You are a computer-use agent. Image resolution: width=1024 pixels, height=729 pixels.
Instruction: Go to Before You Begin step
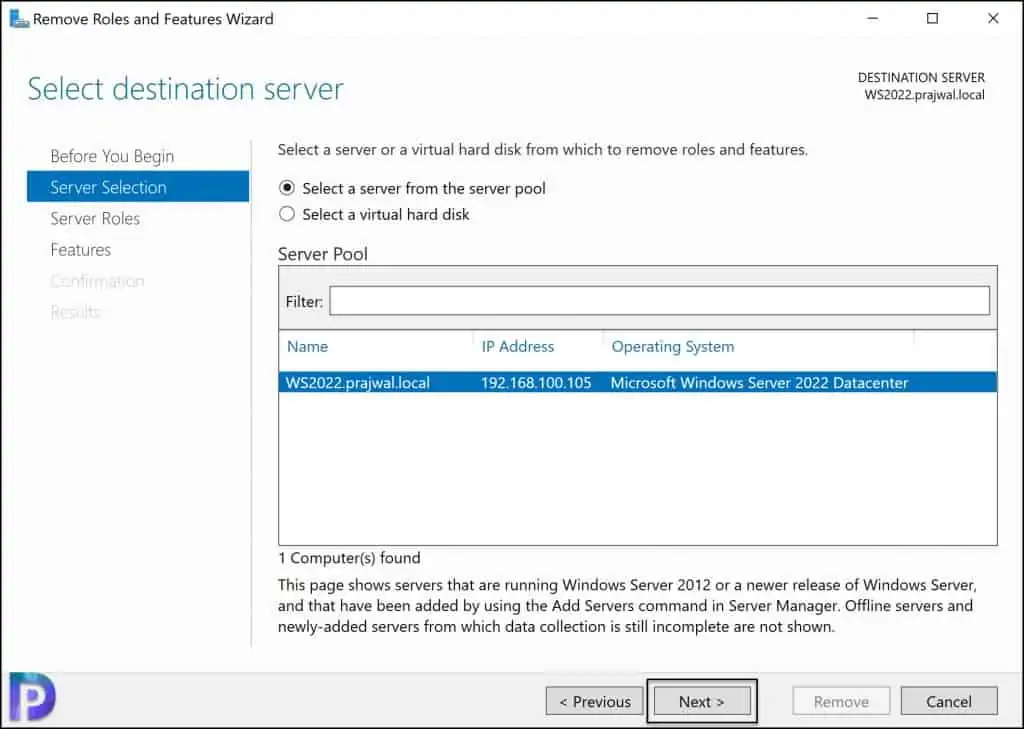click(x=112, y=156)
